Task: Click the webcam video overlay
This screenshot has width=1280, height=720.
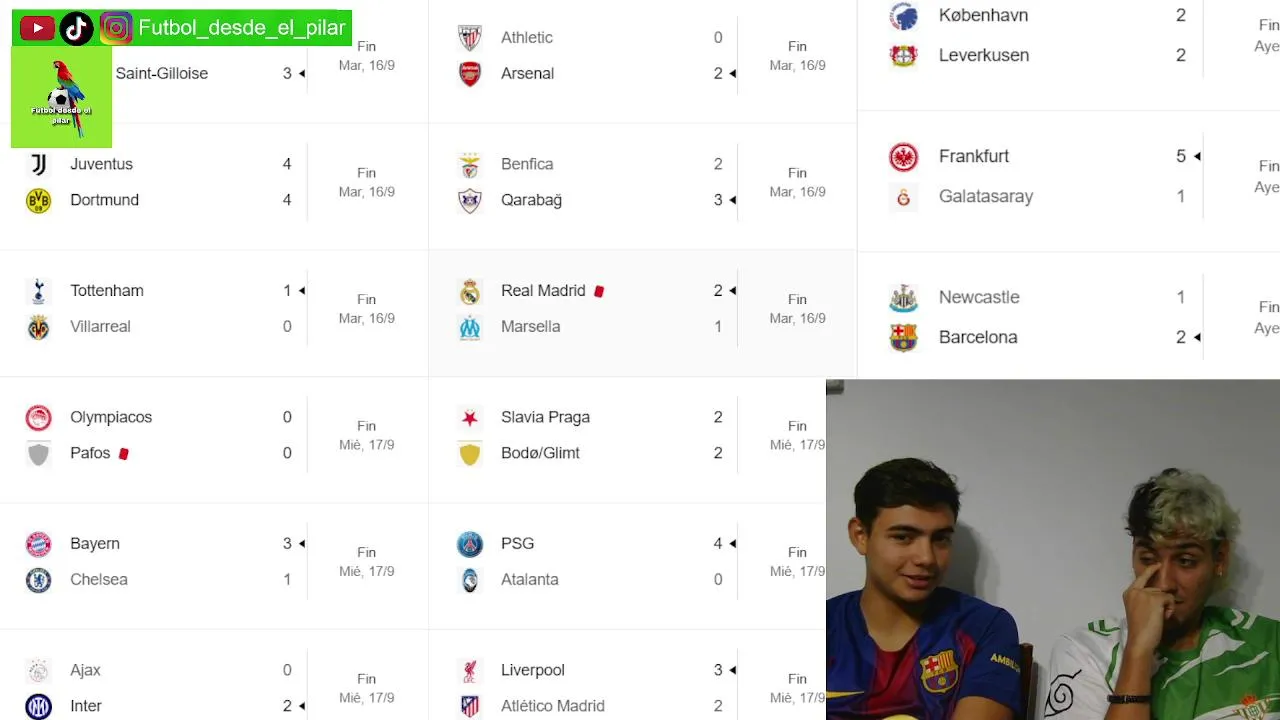Action: click(1053, 549)
